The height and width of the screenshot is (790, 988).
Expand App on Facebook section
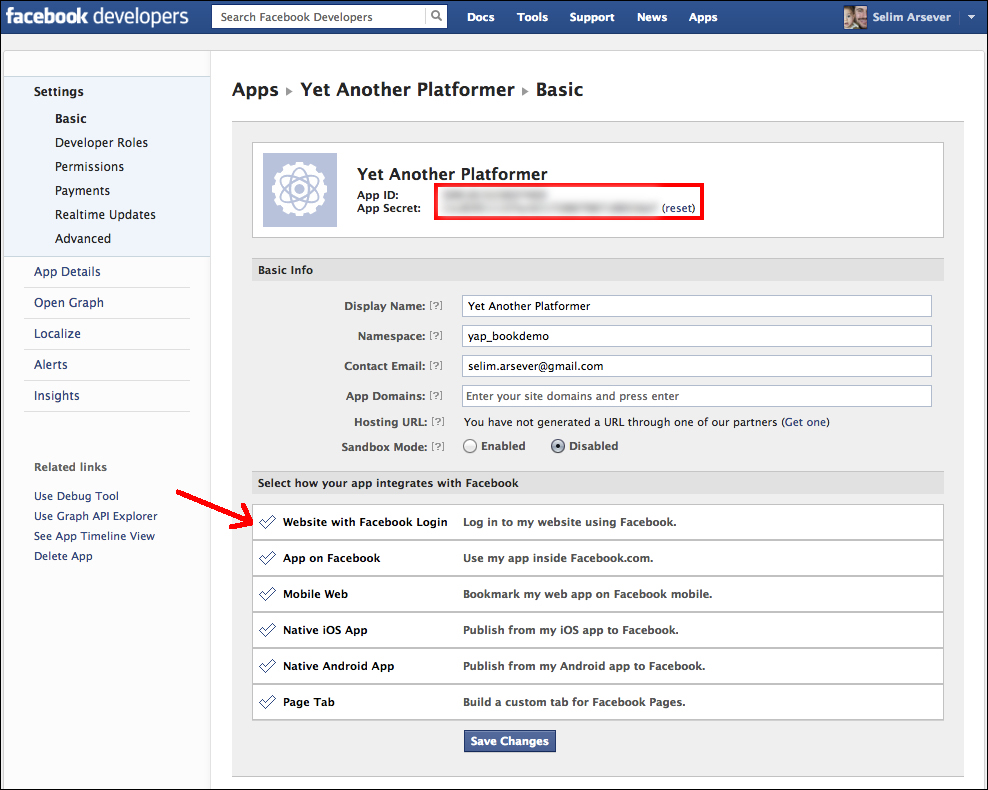click(597, 558)
